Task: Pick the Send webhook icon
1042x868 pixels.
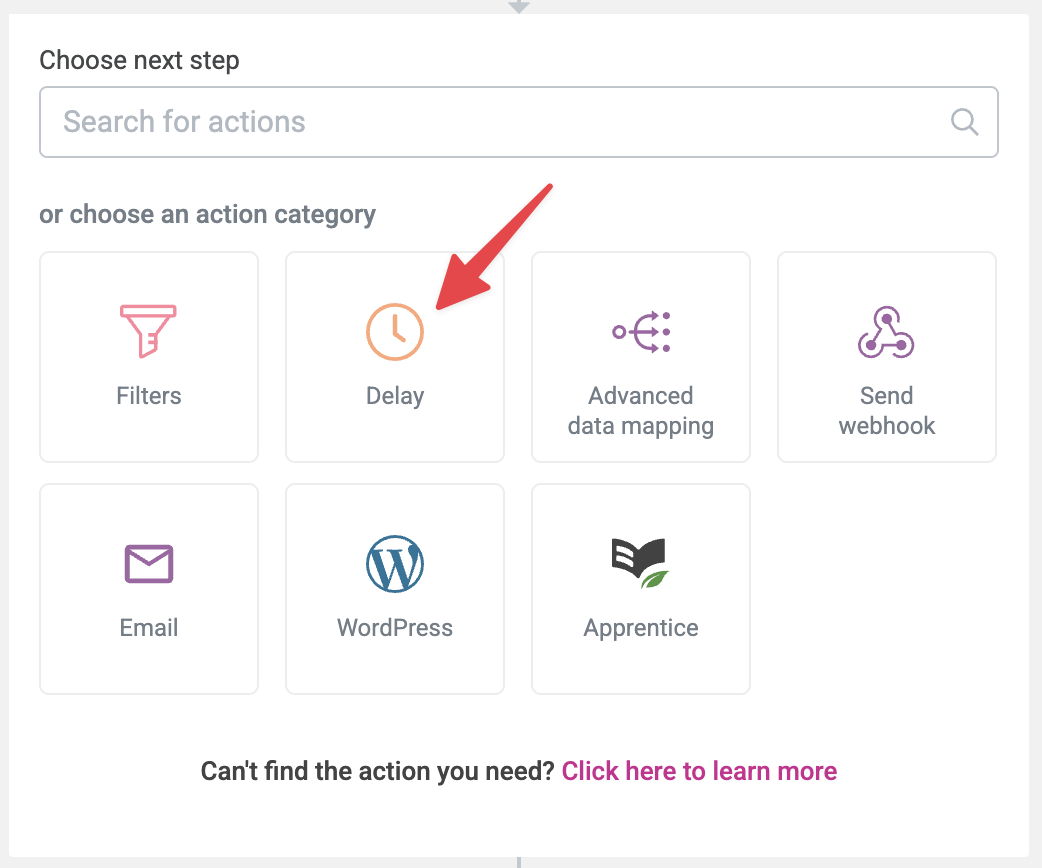Action: (x=887, y=331)
